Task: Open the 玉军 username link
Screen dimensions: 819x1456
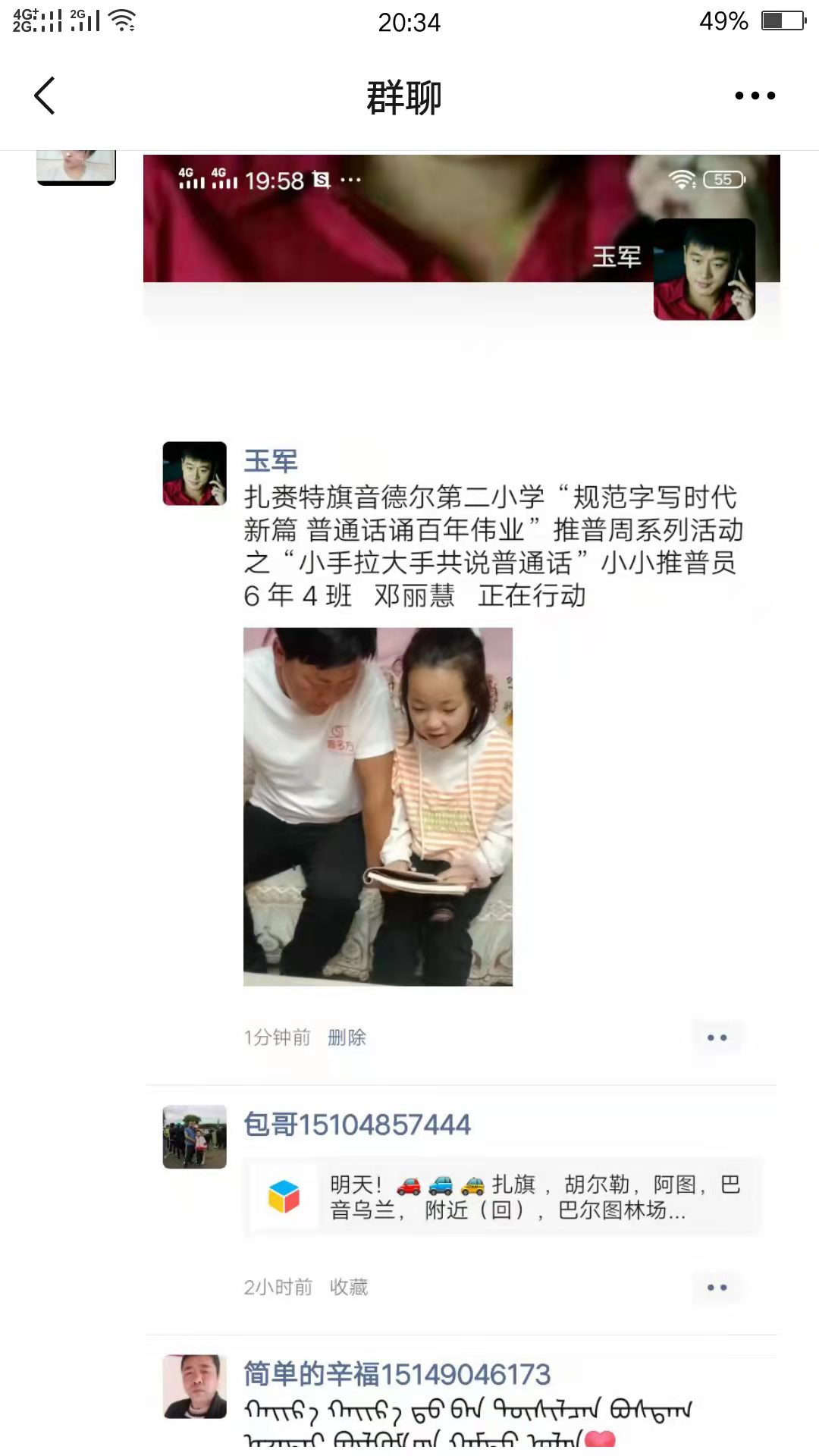Action: coord(271,461)
